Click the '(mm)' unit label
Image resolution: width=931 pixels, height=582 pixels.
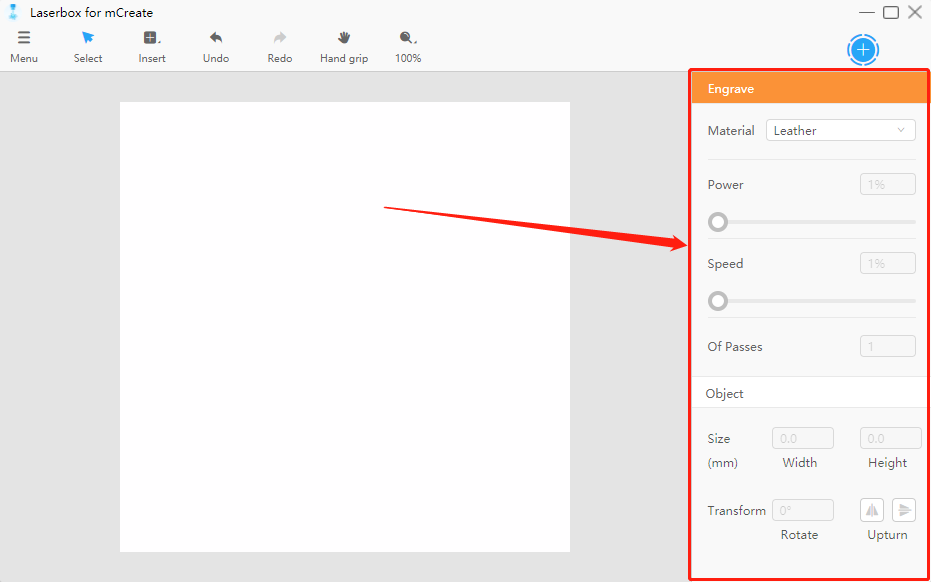(x=723, y=463)
